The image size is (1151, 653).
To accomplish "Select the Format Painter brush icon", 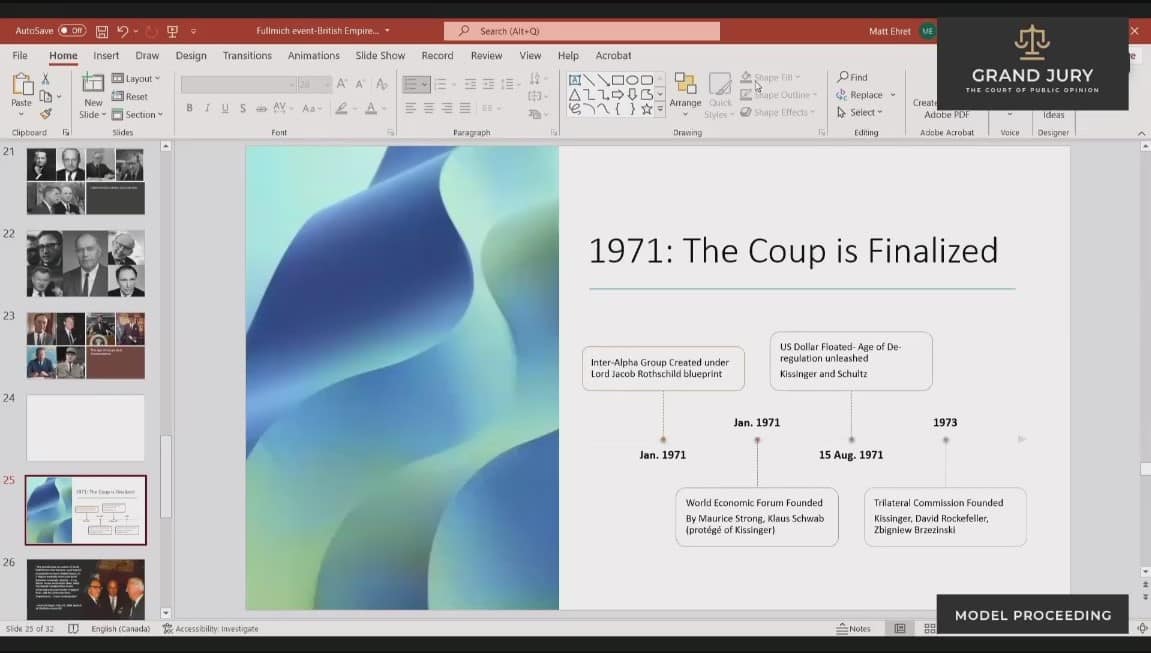I will click(x=45, y=114).
